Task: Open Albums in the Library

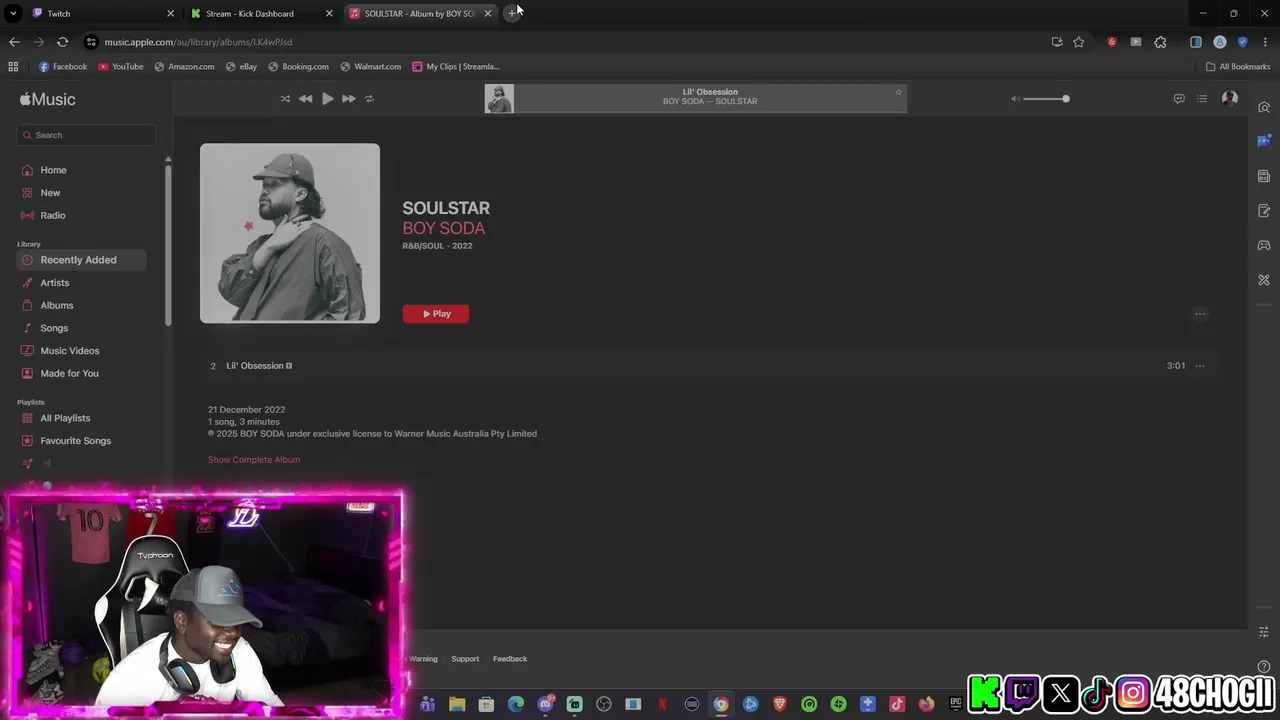Action: tap(57, 305)
